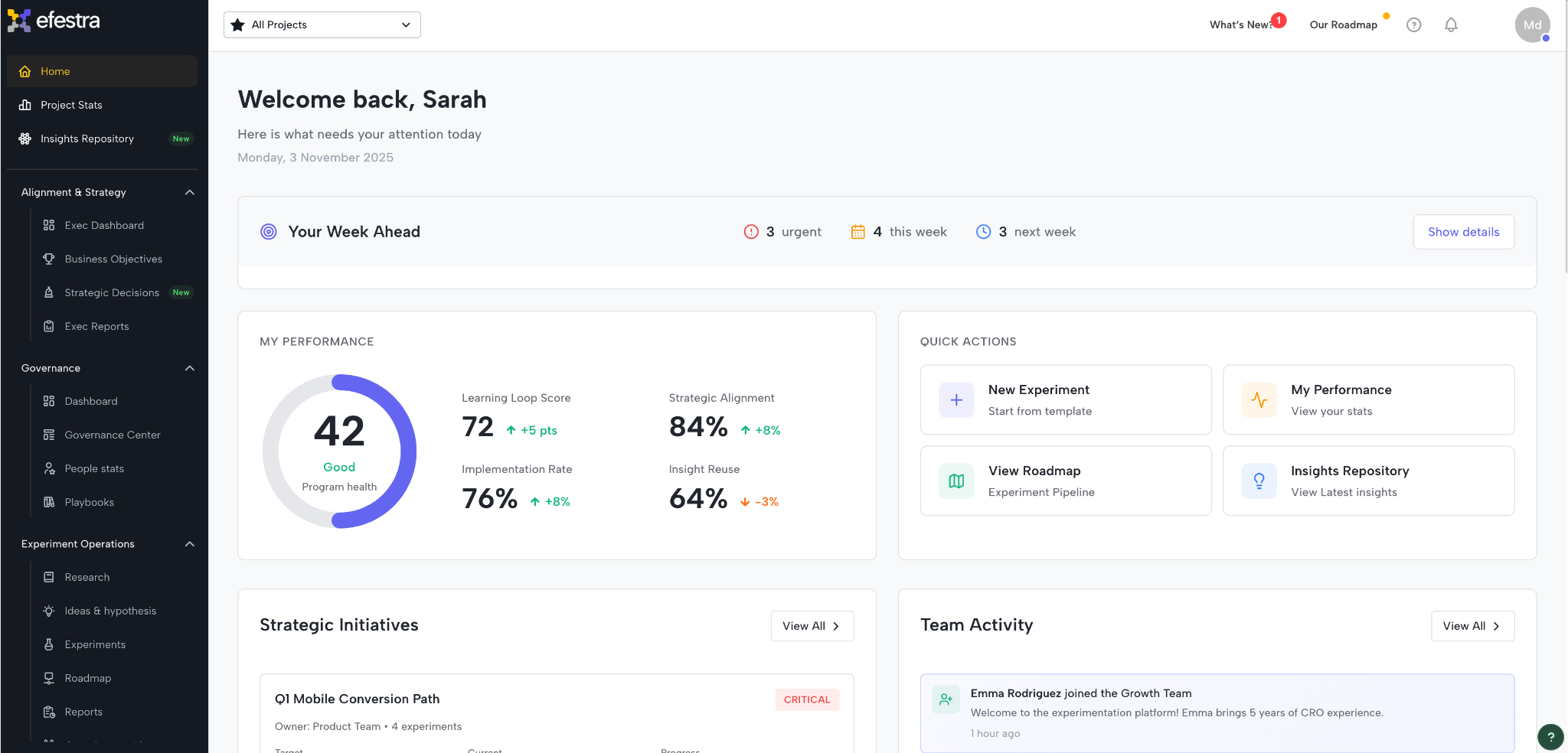Click the efestra logo
This screenshot has width=1568, height=753.
tap(54, 21)
